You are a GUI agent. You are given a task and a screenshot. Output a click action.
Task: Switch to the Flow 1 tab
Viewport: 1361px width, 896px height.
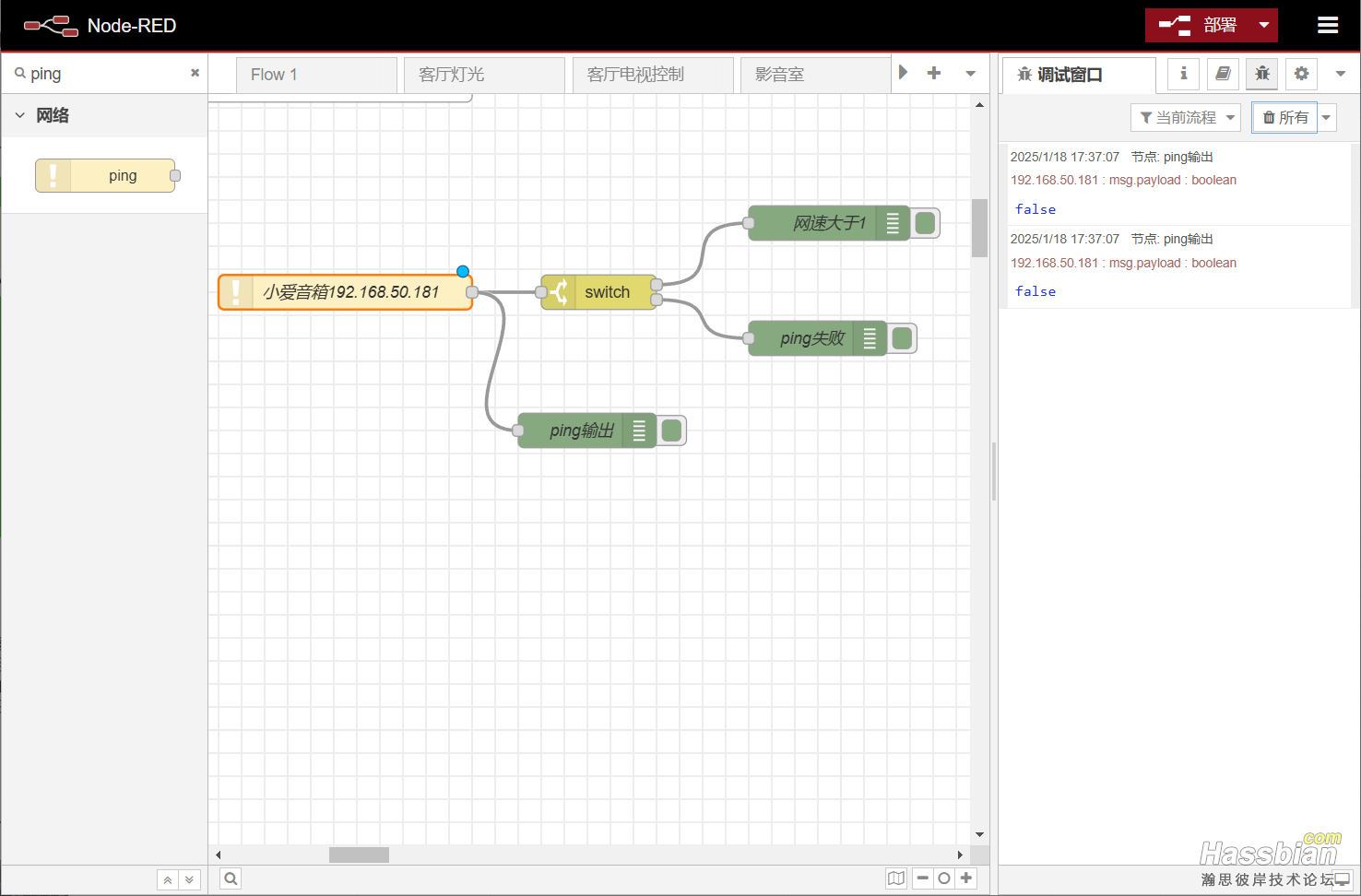point(316,75)
